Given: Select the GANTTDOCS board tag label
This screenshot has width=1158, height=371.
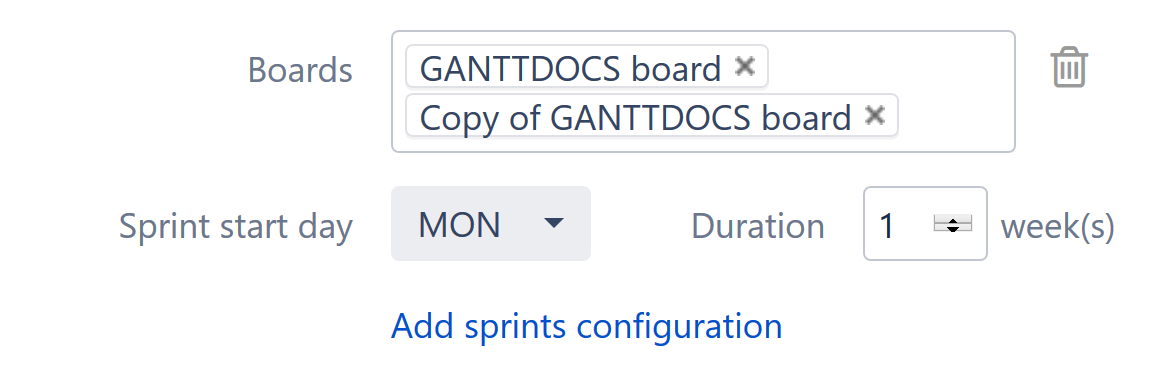Looking at the screenshot, I should 570,68.
